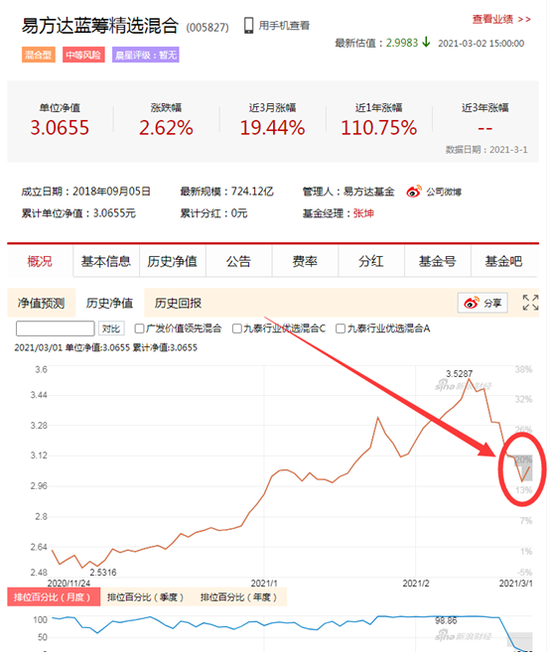Click the 数据日期 2021-3-1 text

coord(486,150)
